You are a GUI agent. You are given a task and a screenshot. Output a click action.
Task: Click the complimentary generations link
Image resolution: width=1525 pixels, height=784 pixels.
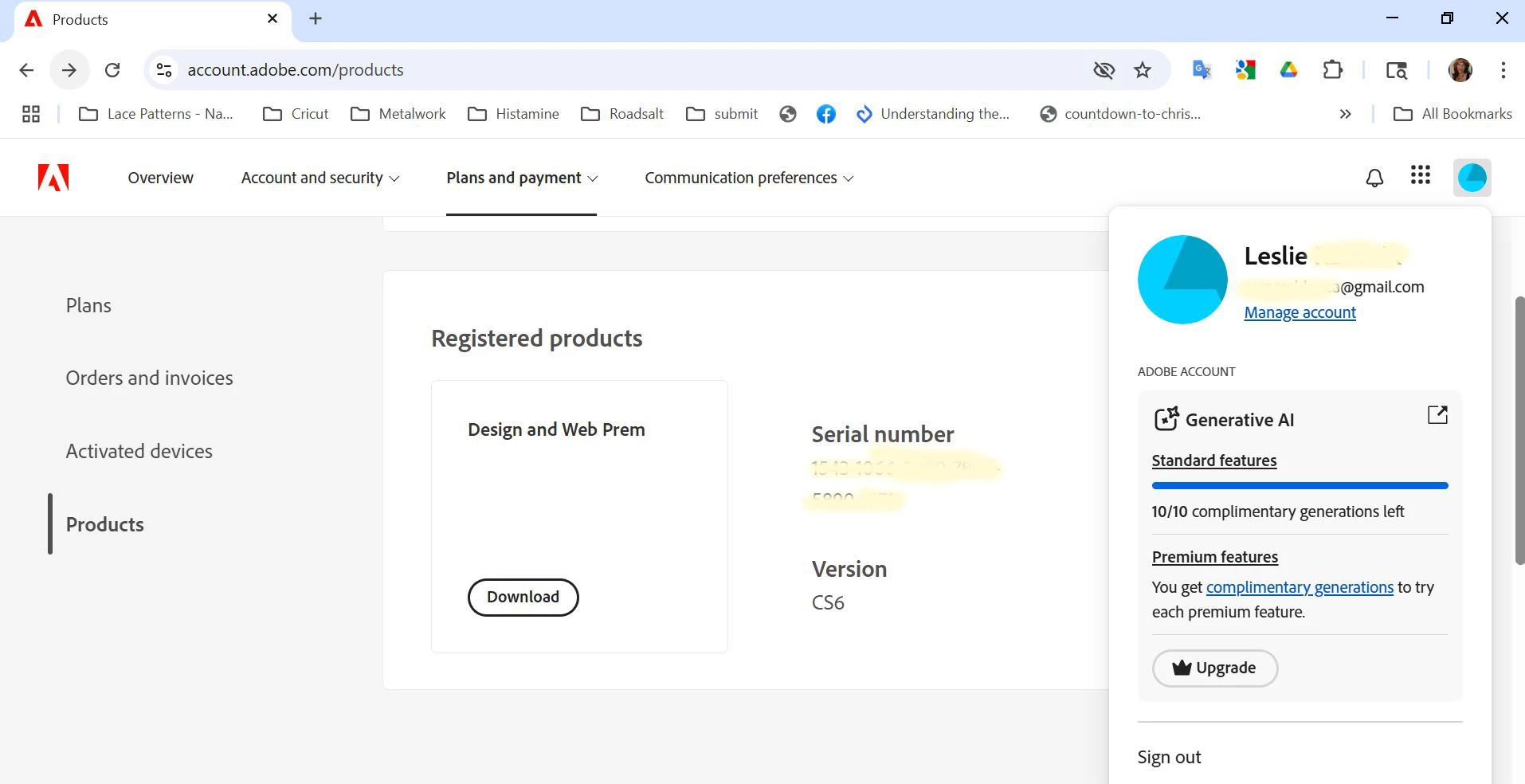tap(1300, 587)
